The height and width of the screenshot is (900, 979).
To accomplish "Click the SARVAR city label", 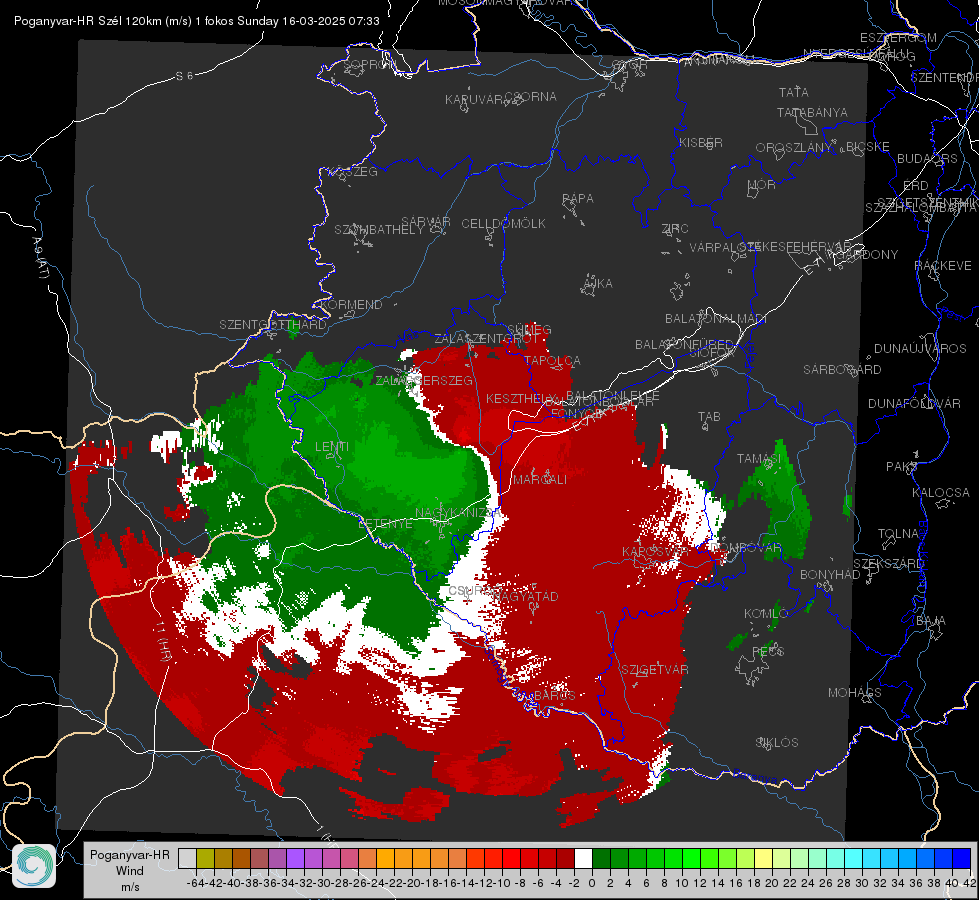I will point(426,222).
